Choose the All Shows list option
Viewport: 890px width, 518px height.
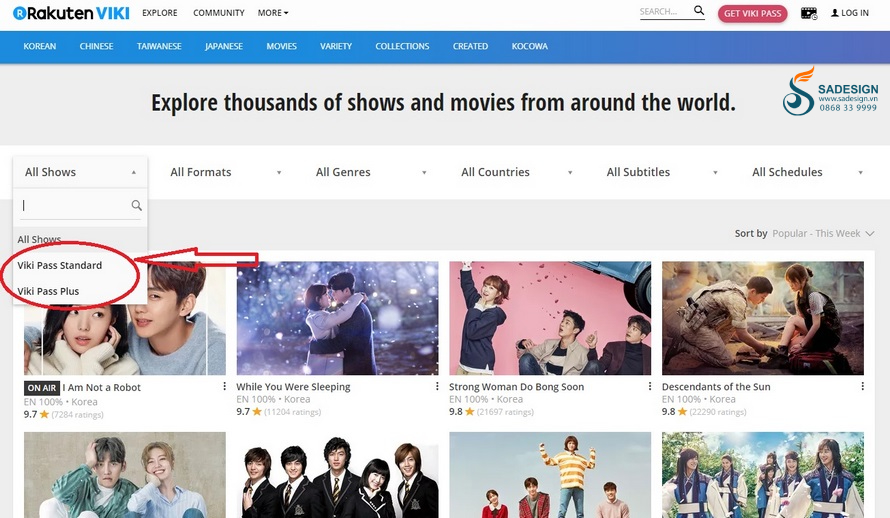point(80,239)
